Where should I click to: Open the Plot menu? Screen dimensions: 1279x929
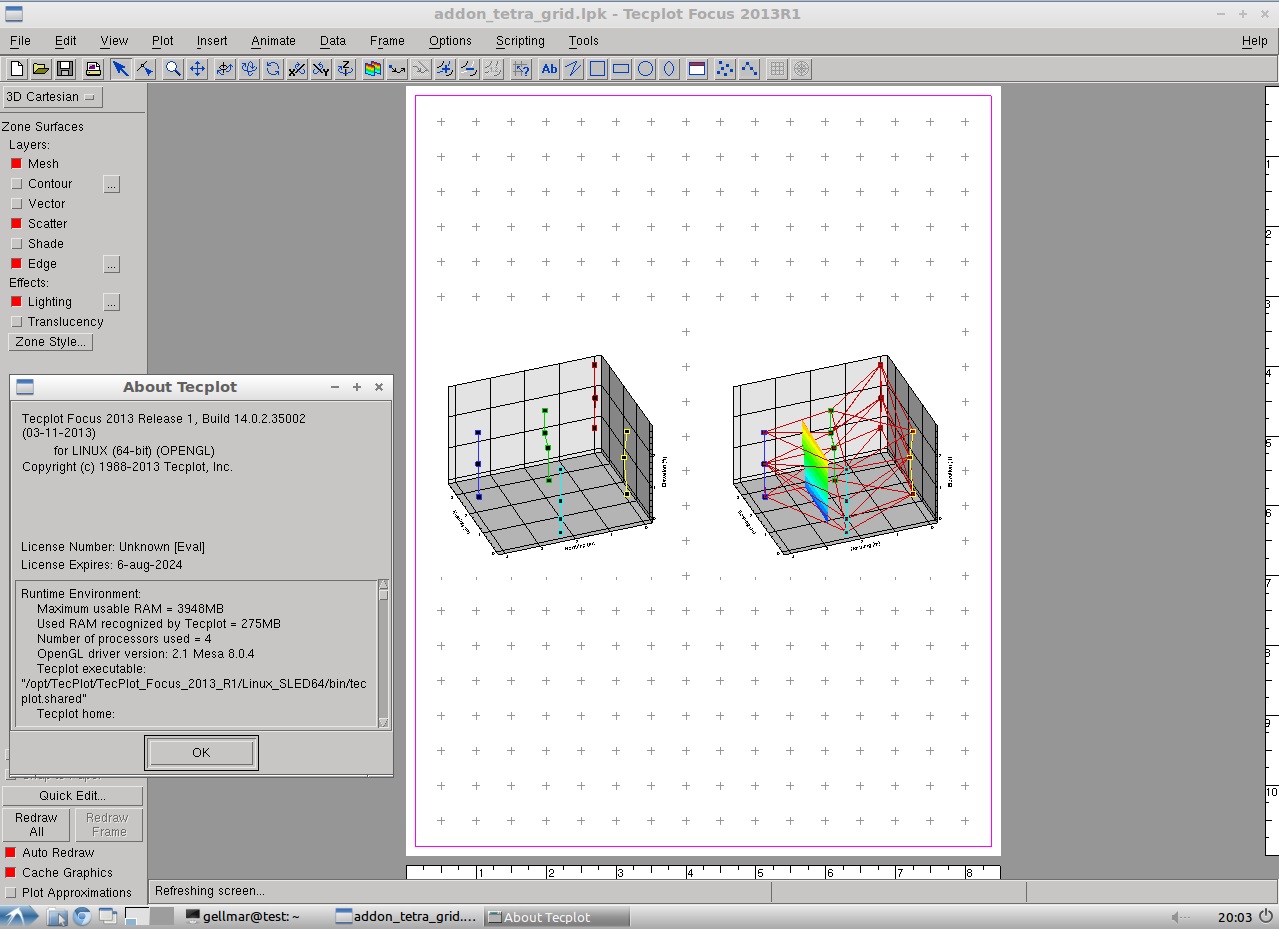point(163,41)
